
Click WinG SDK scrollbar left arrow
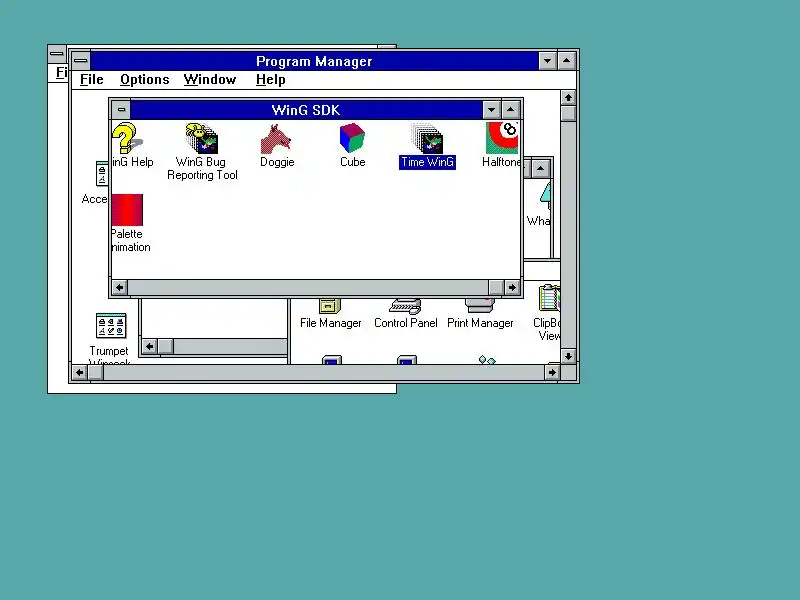point(119,287)
